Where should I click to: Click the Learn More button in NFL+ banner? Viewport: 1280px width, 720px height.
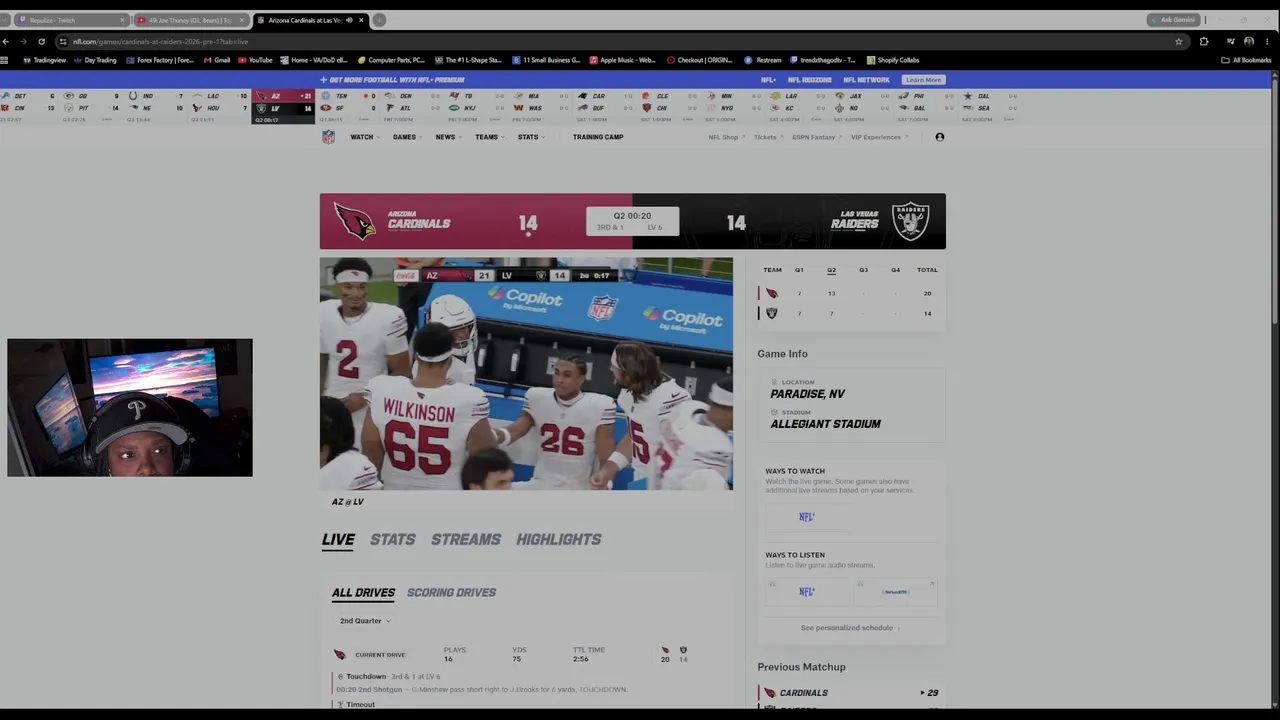point(923,80)
